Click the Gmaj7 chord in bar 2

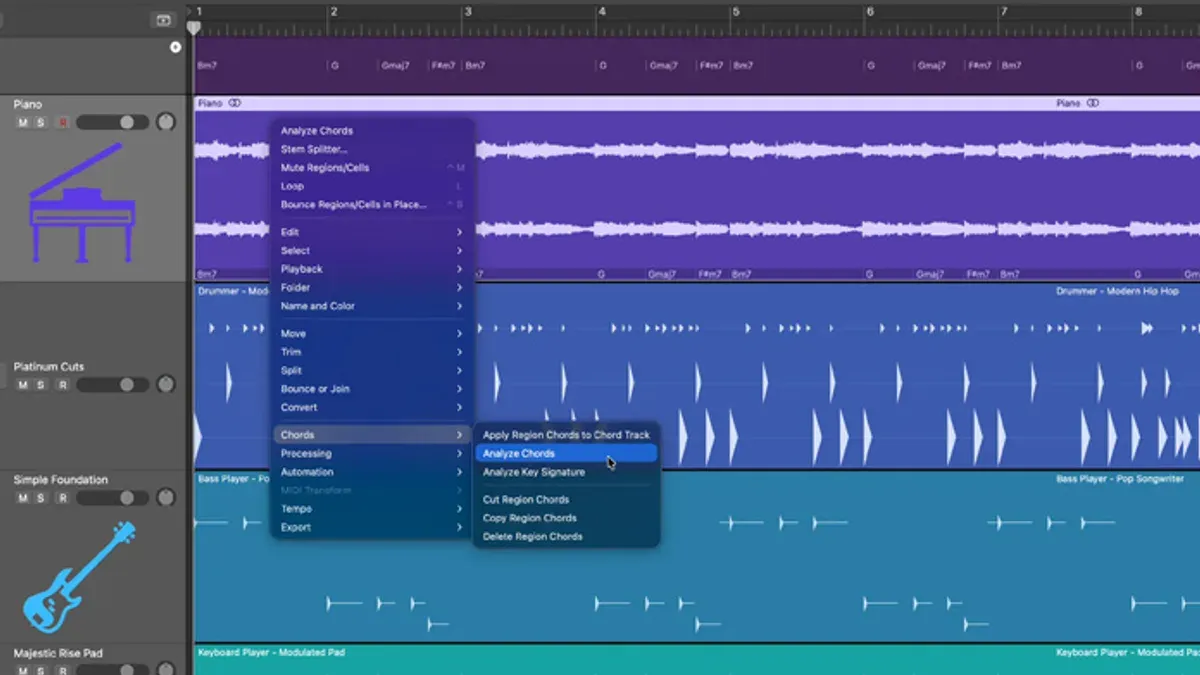point(395,66)
